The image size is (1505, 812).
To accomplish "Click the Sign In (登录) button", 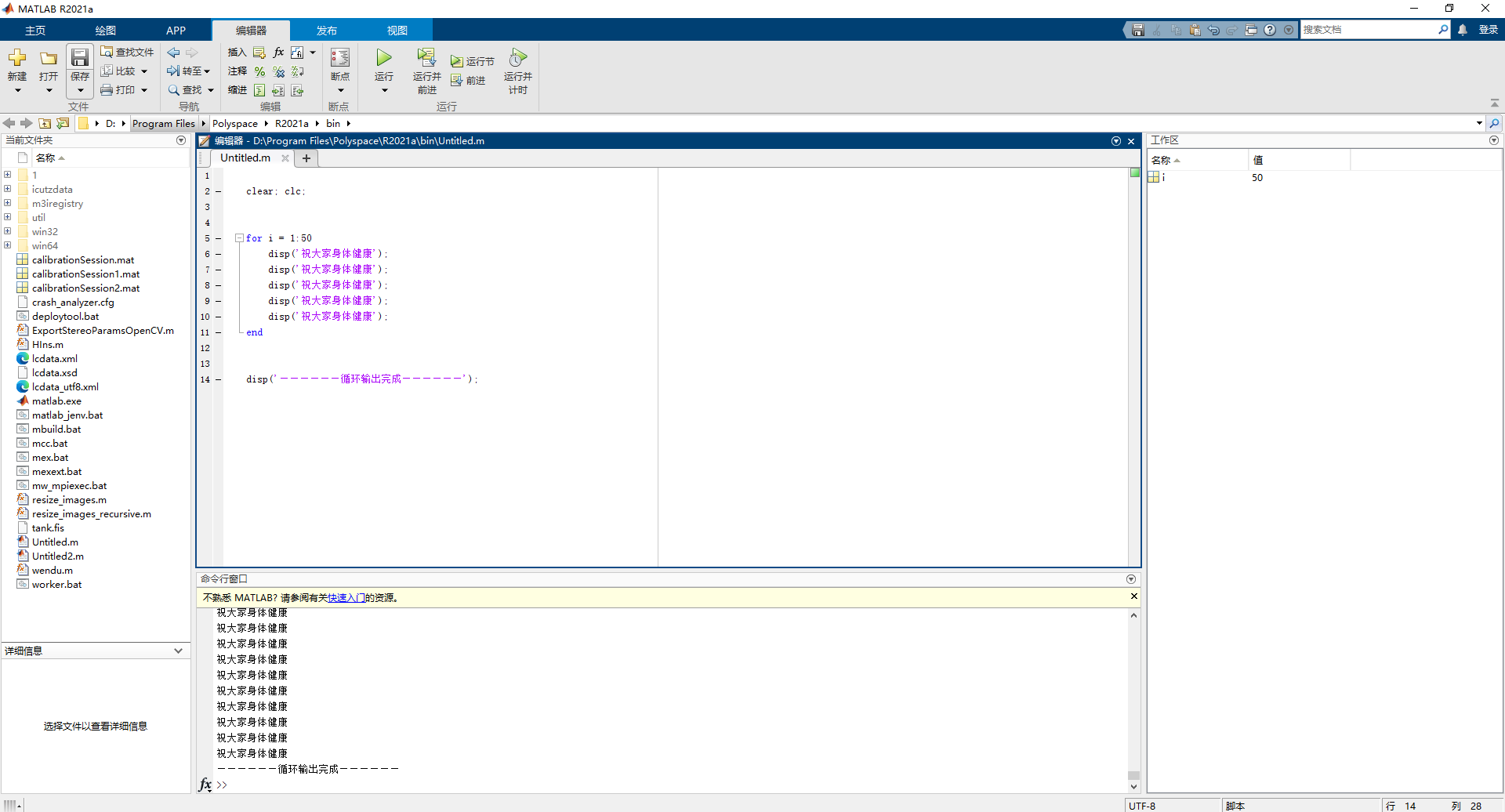I will (1489, 30).
